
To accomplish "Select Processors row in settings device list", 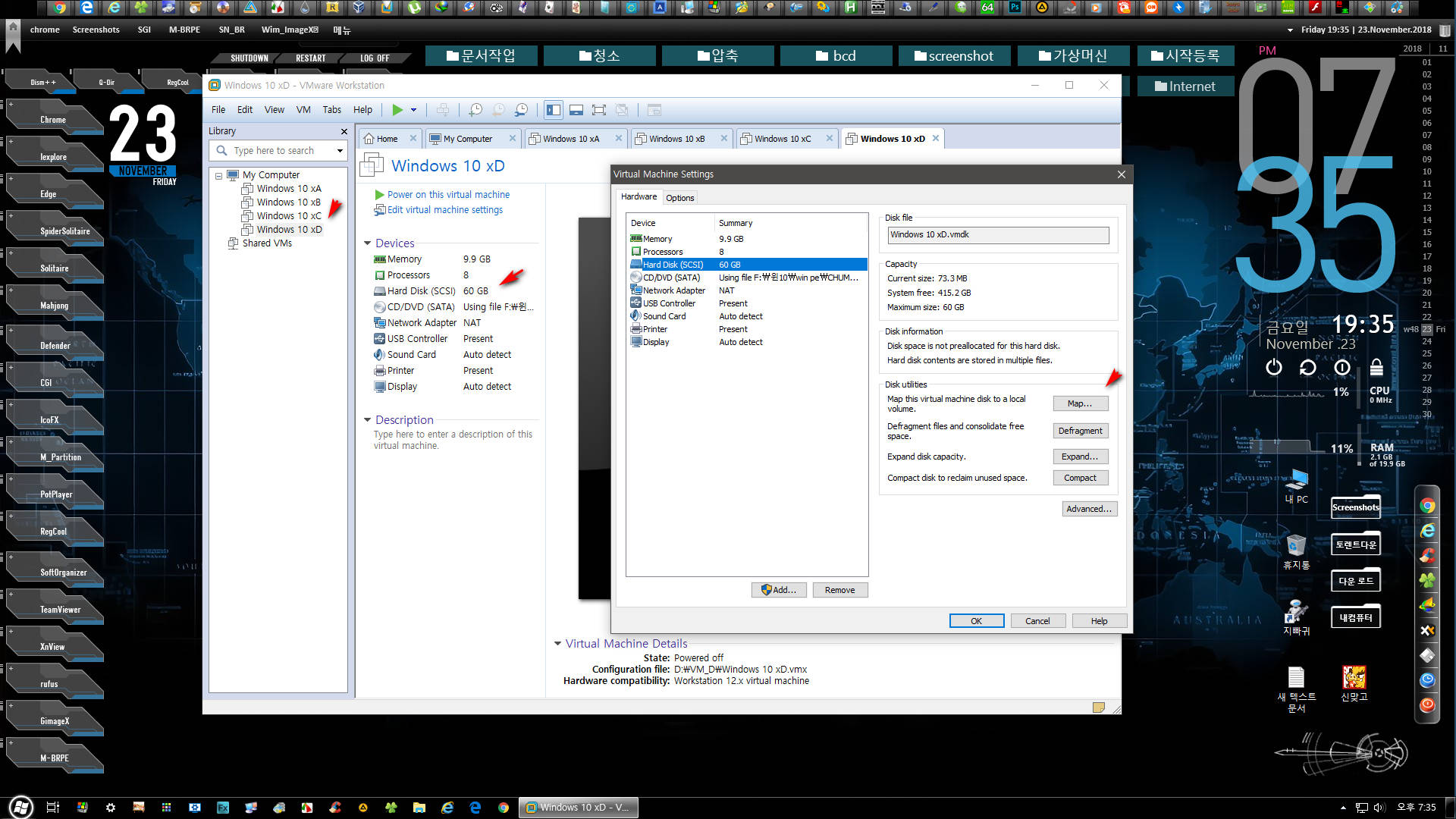I will [747, 252].
